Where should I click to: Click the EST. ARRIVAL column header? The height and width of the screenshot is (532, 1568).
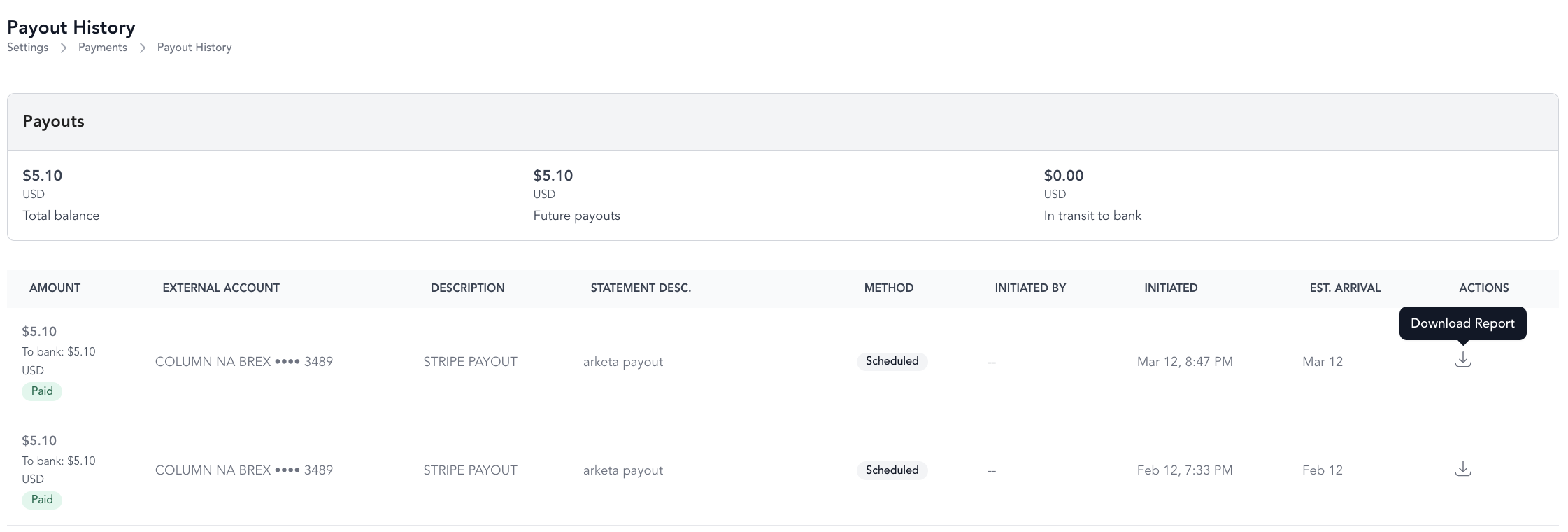(1345, 288)
